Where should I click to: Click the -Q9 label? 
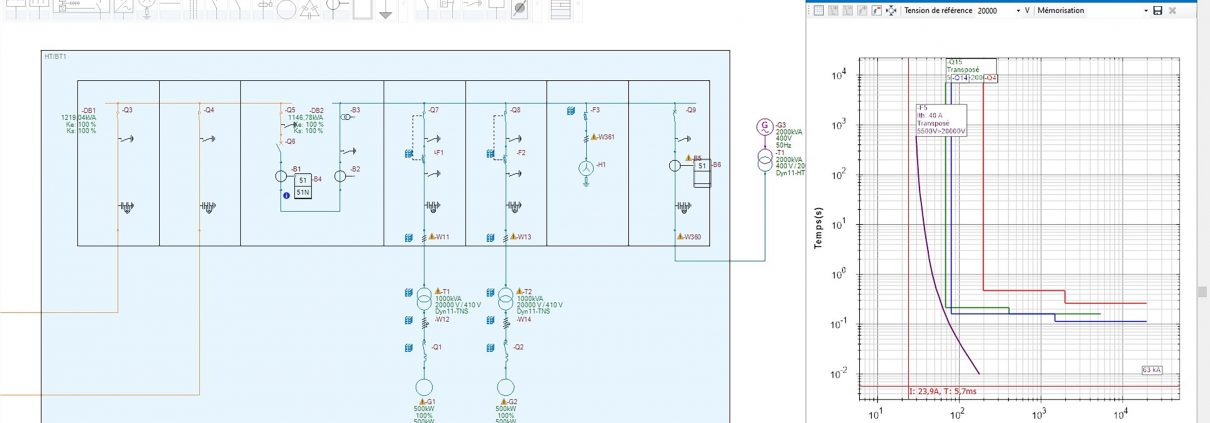690,109
